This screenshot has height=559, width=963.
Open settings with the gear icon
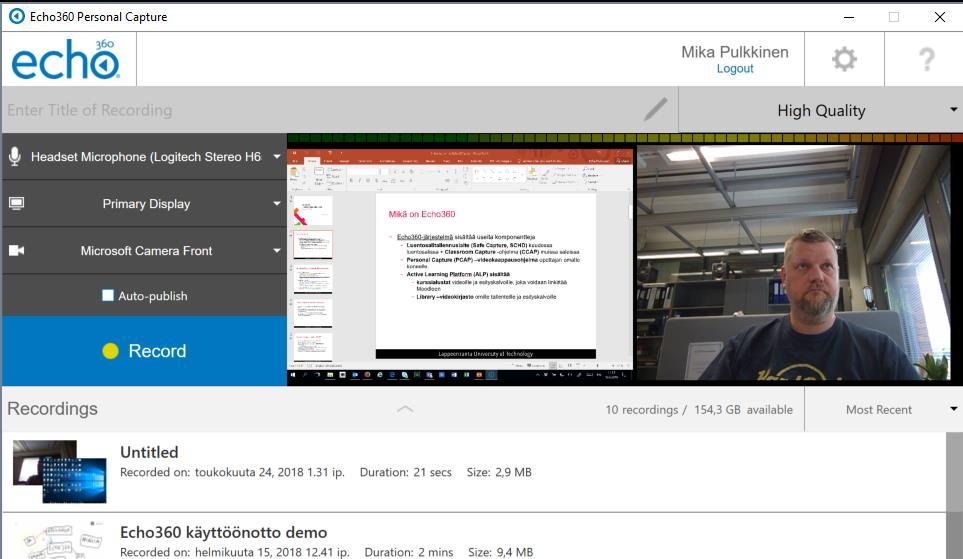844,59
